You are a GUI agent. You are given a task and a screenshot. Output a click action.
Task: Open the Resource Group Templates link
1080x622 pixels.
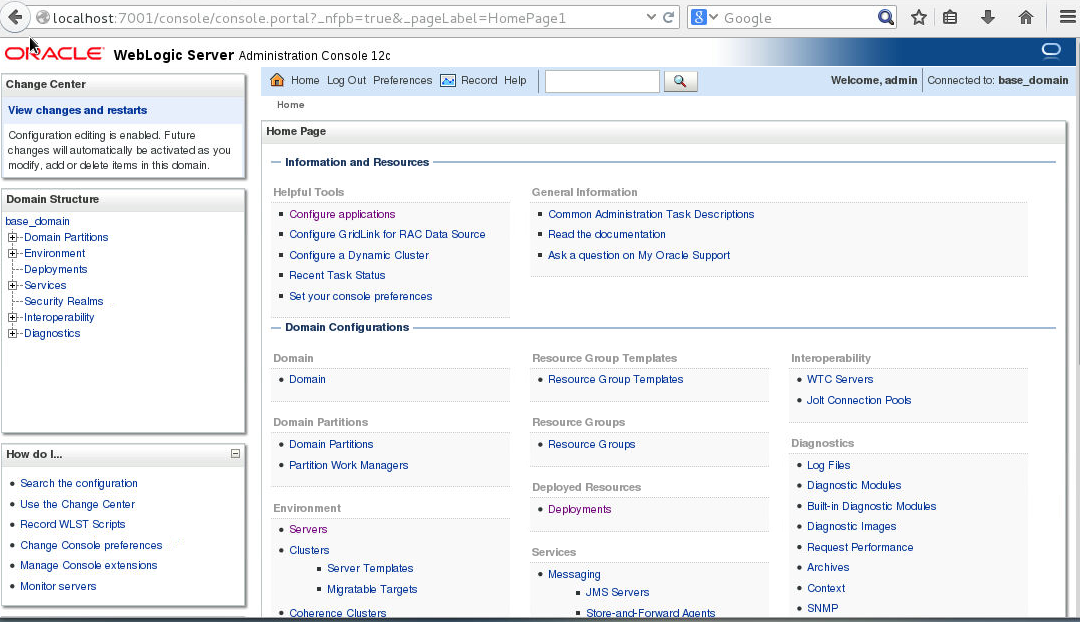tap(616, 379)
